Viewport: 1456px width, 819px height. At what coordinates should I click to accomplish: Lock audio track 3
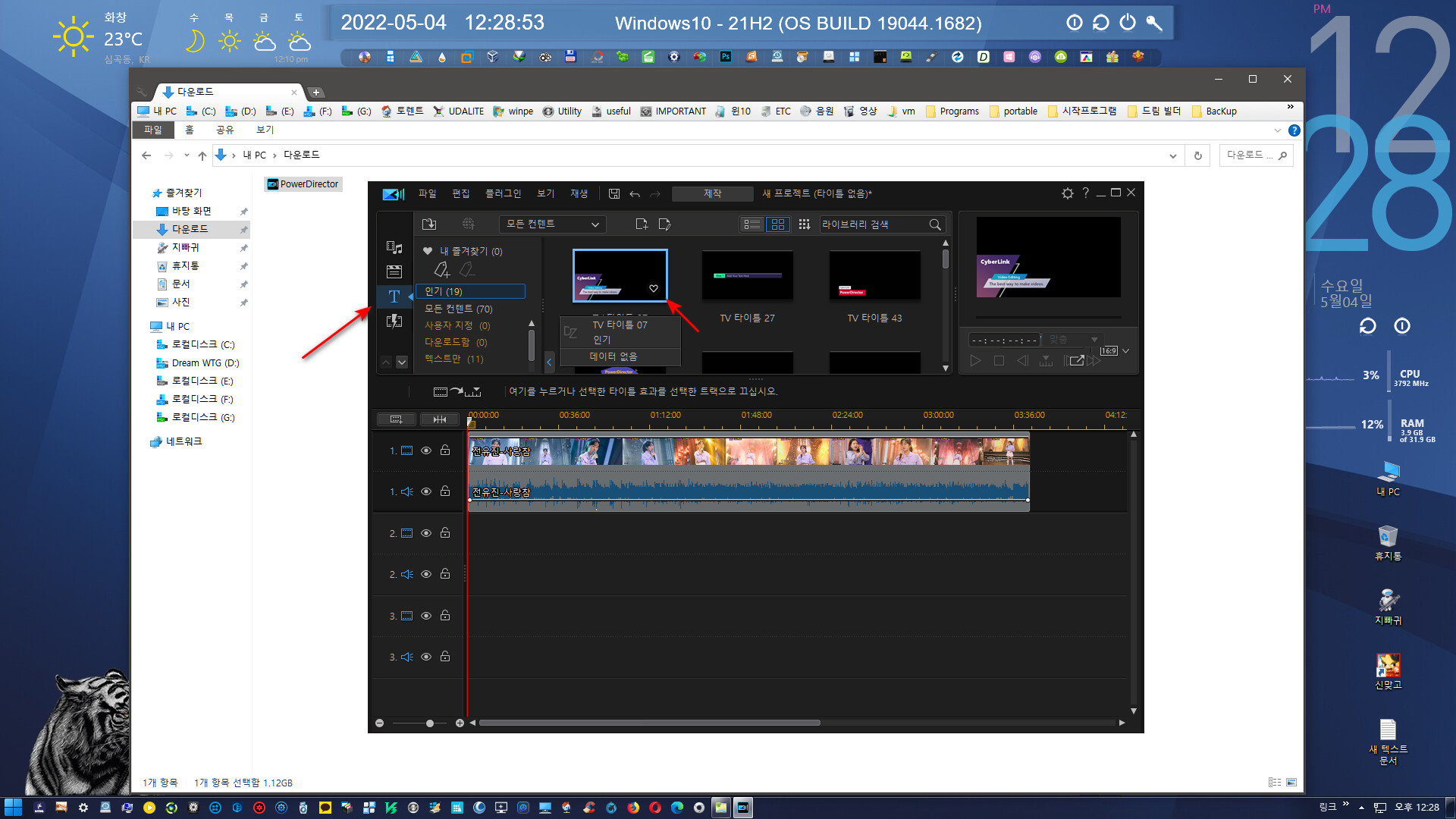(445, 657)
